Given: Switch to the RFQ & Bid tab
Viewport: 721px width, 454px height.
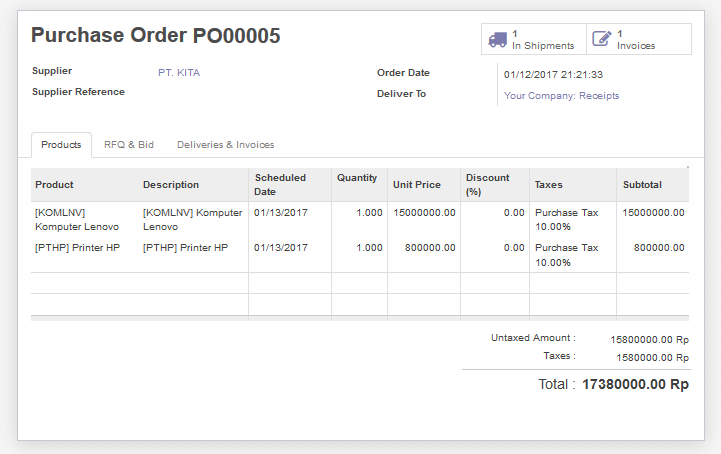Looking at the screenshot, I should point(129,145).
